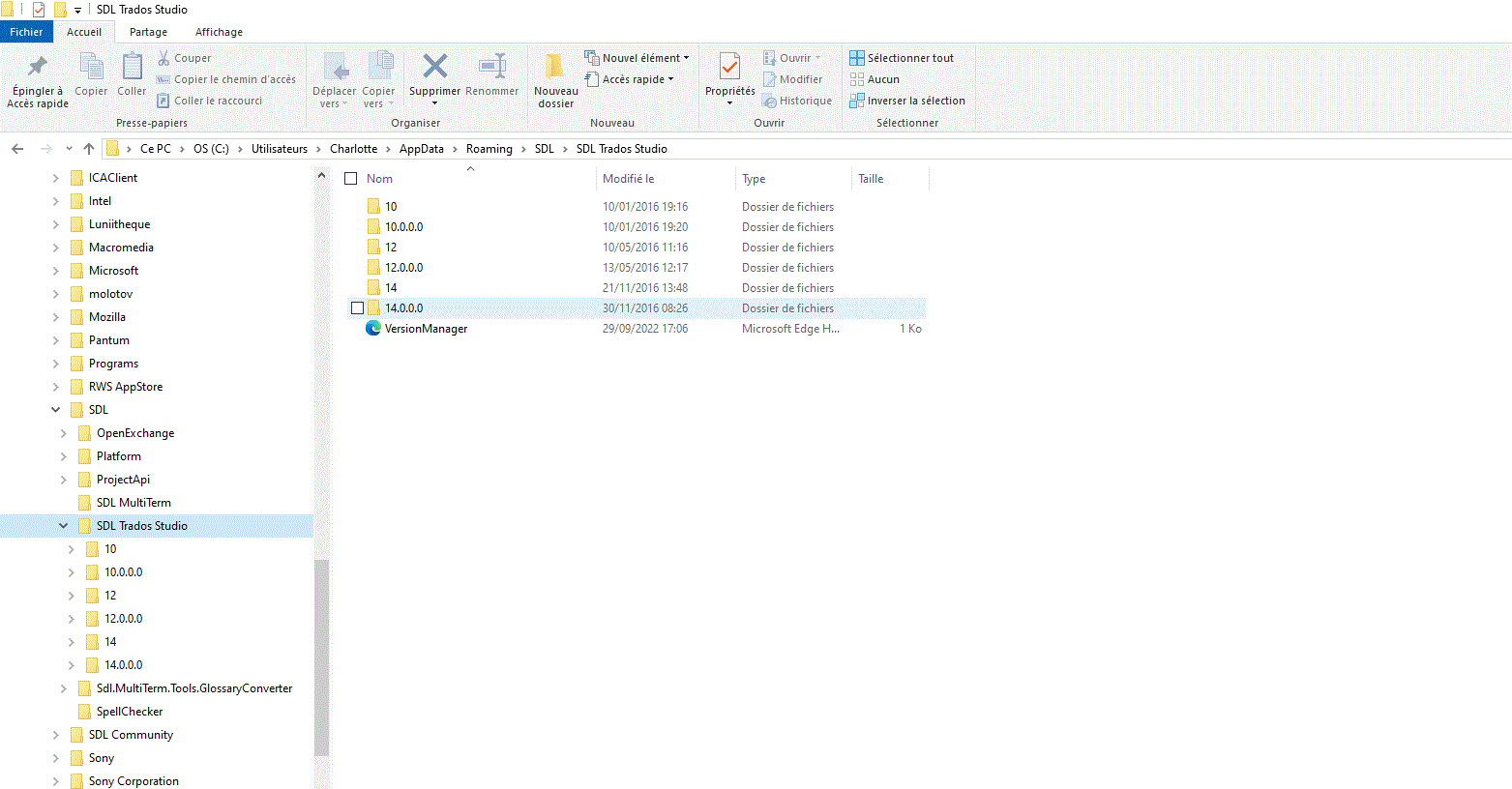The image size is (1512, 789).
Task: Click the Nom column header to sort
Action: (378, 178)
